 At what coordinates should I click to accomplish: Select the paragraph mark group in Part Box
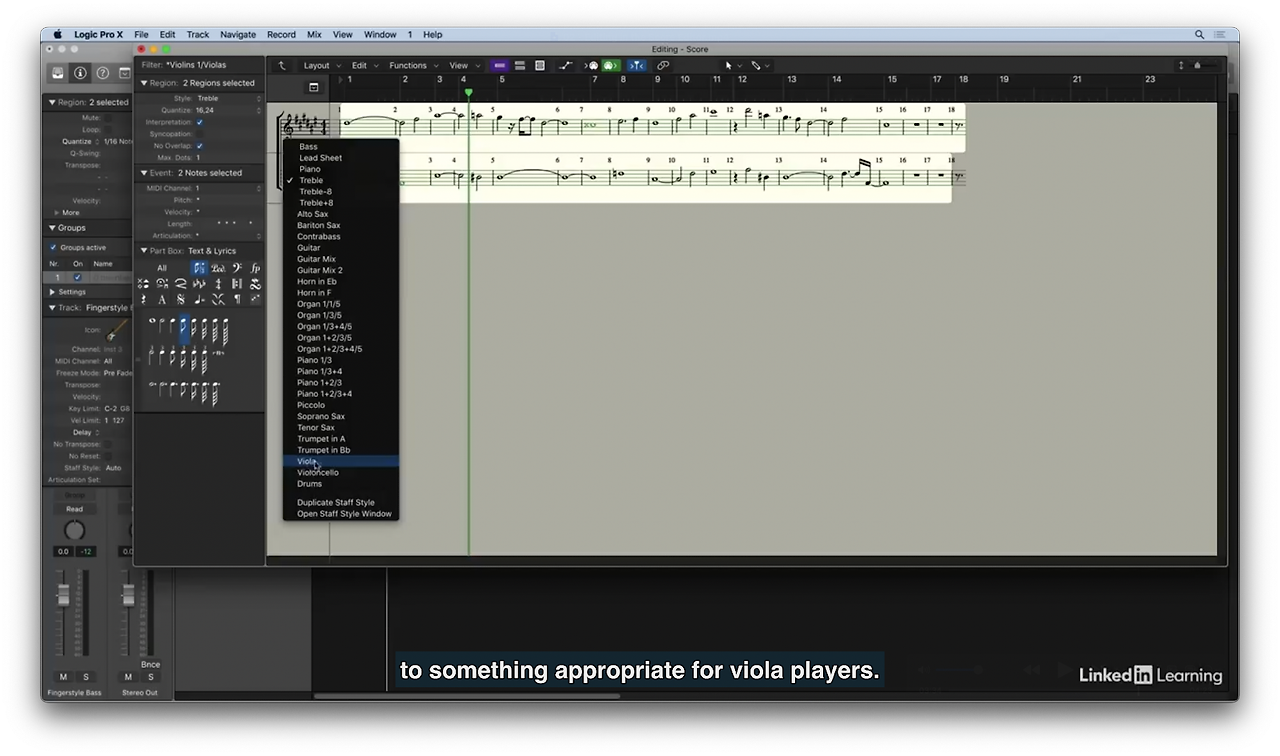[x=237, y=299]
